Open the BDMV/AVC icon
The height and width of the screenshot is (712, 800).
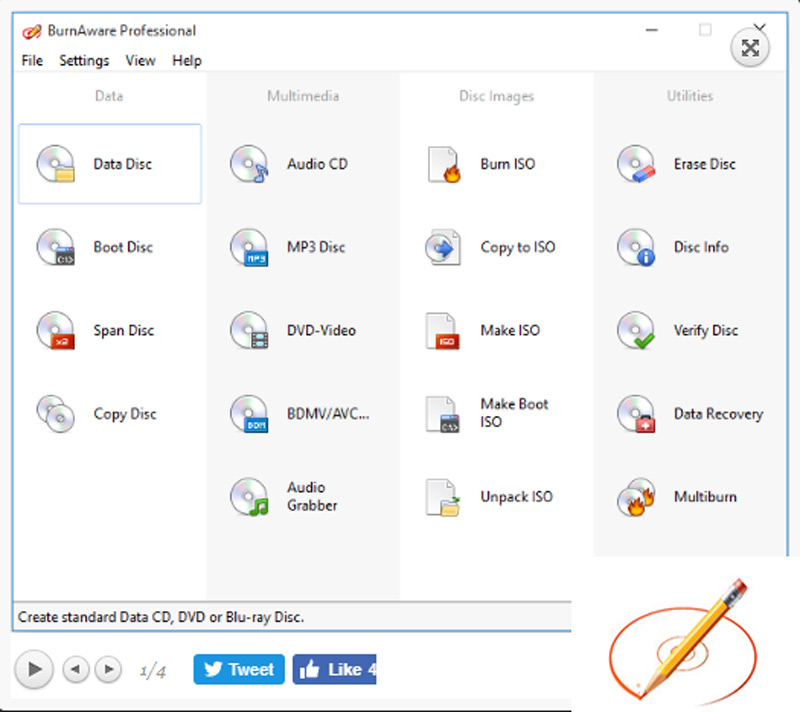249,414
